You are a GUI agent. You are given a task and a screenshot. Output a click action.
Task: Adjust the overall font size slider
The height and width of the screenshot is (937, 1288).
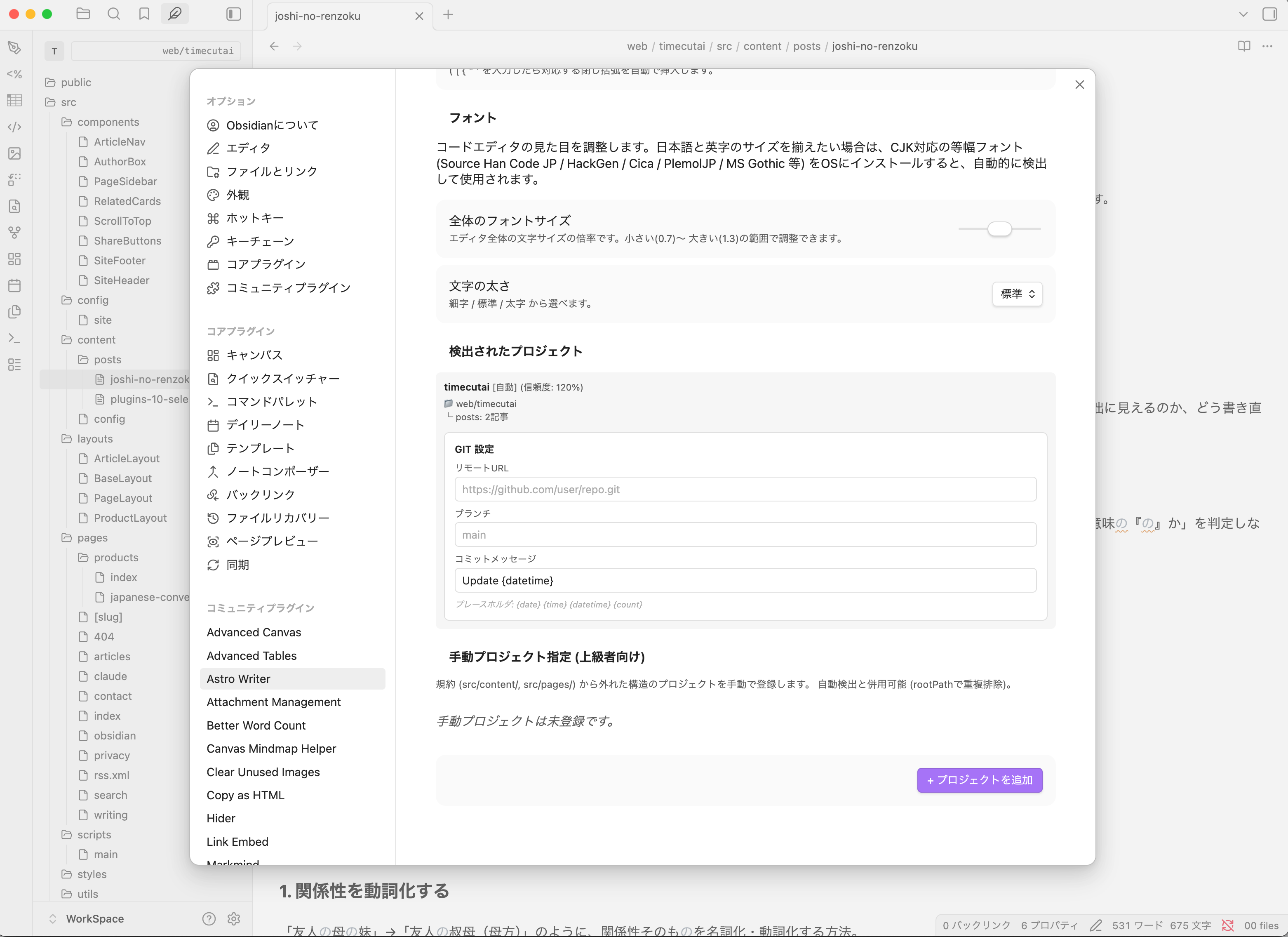(999, 229)
